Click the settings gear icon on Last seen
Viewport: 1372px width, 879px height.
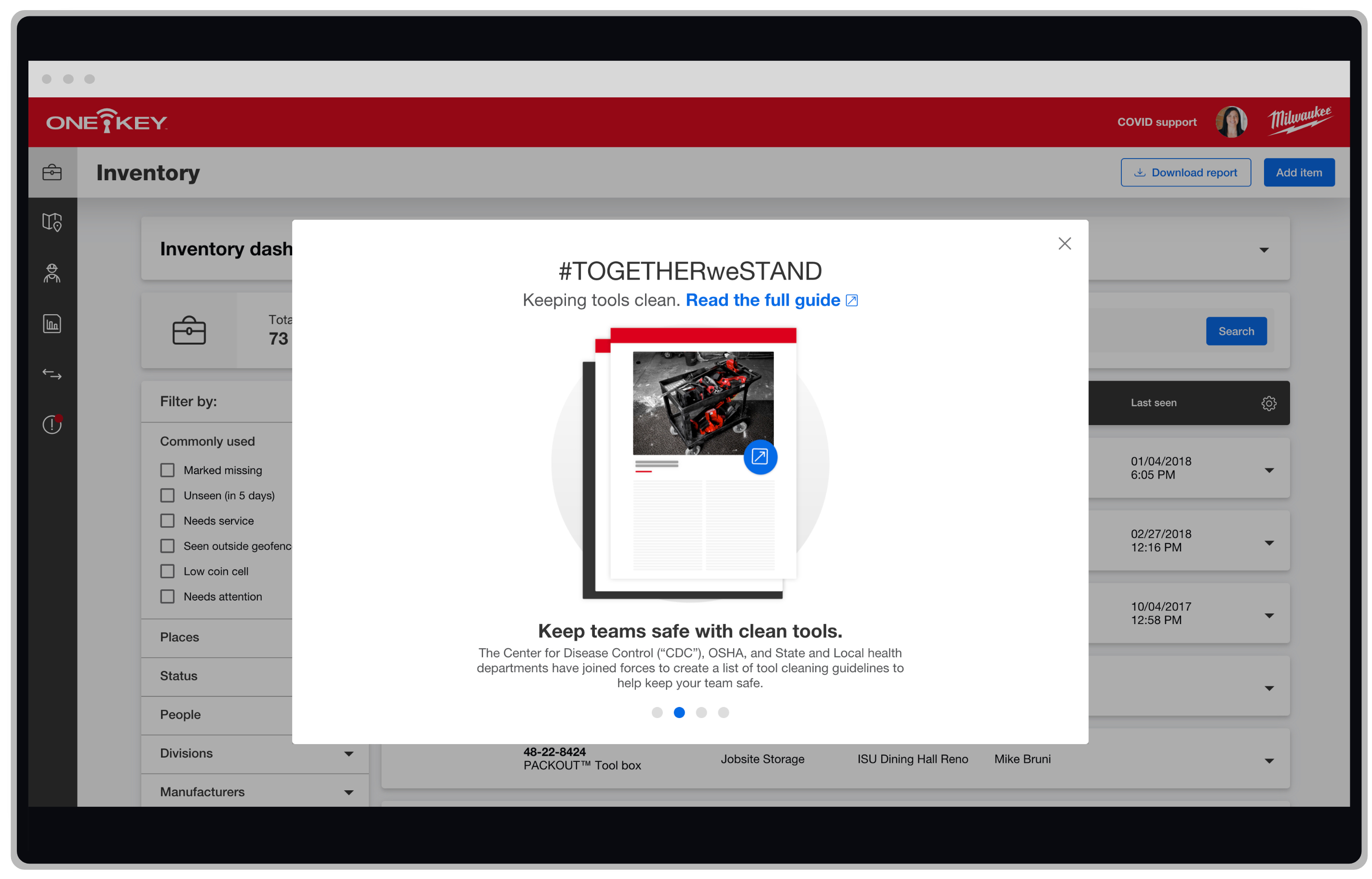point(1269,403)
